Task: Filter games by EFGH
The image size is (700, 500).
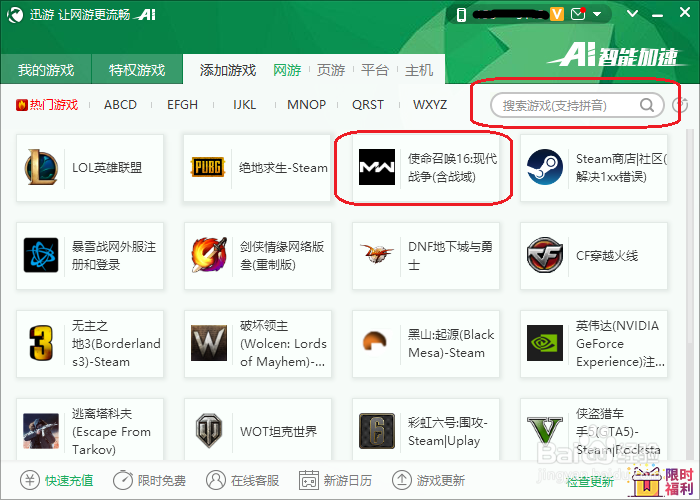Action: 182,105
